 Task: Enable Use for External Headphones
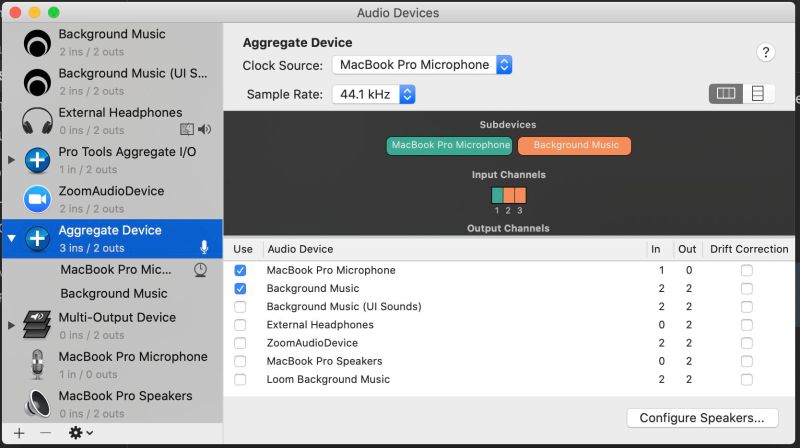(x=240, y=325)
